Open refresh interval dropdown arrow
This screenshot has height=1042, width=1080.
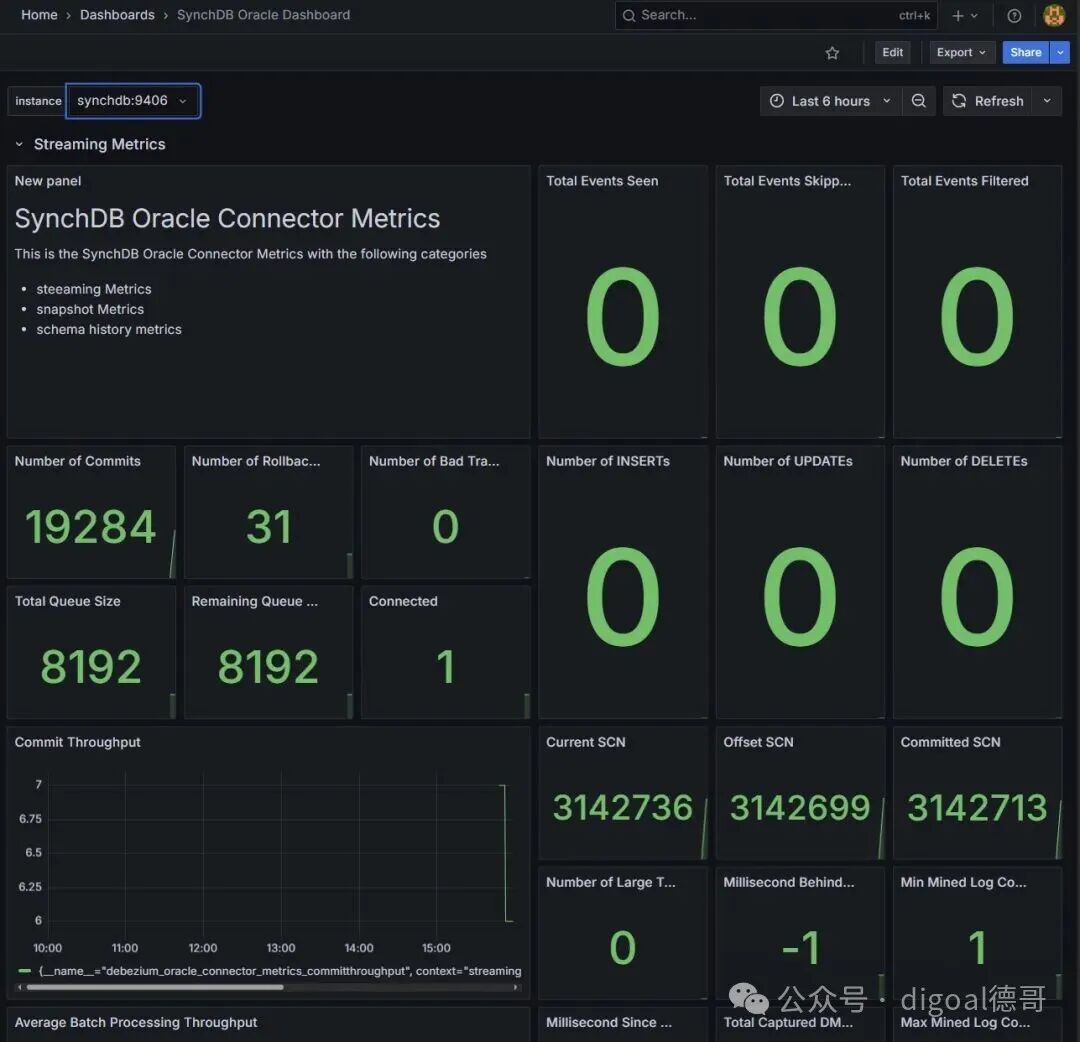[x=1047, y=101]
